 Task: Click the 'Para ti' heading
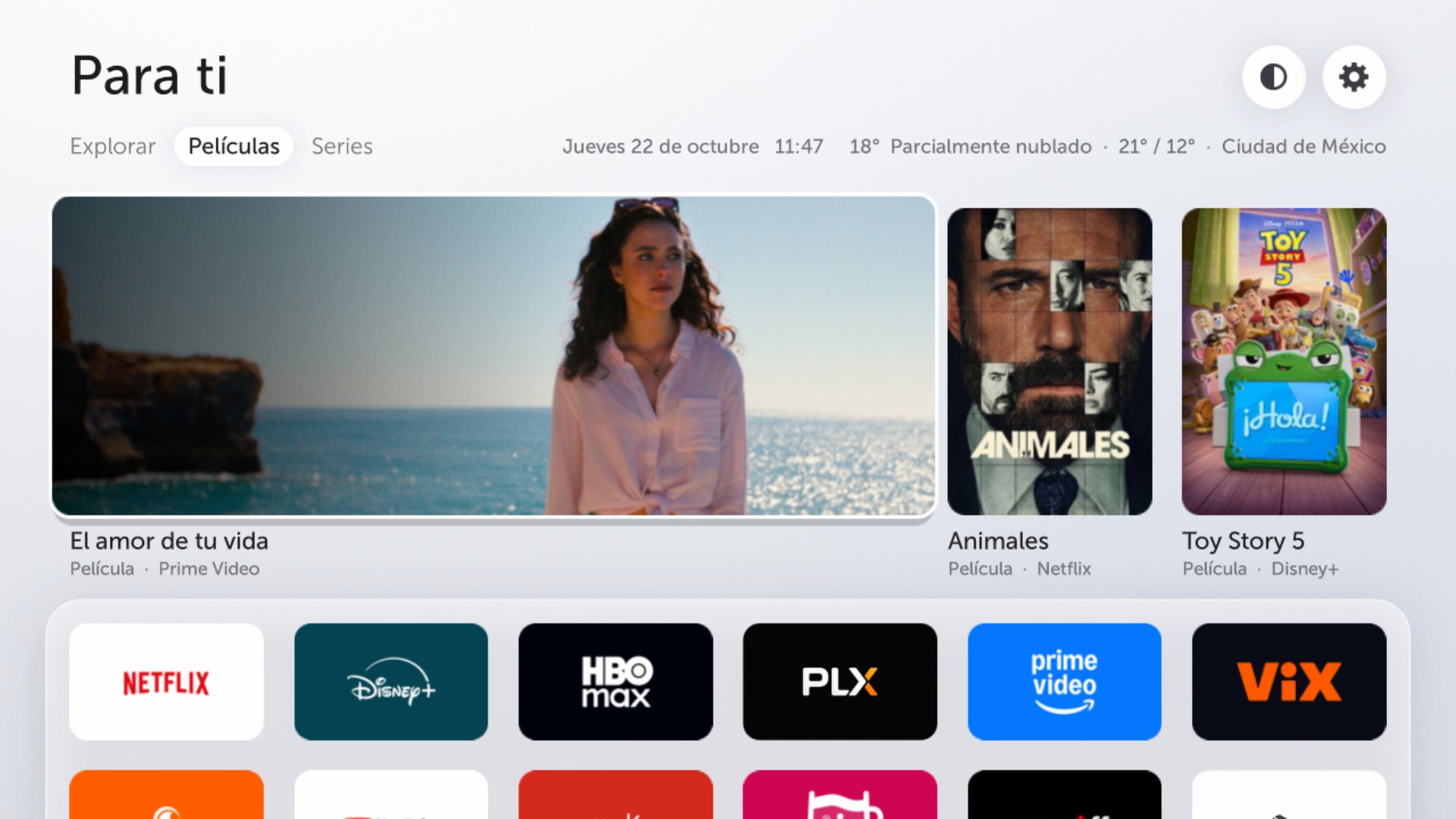(149, 76)
